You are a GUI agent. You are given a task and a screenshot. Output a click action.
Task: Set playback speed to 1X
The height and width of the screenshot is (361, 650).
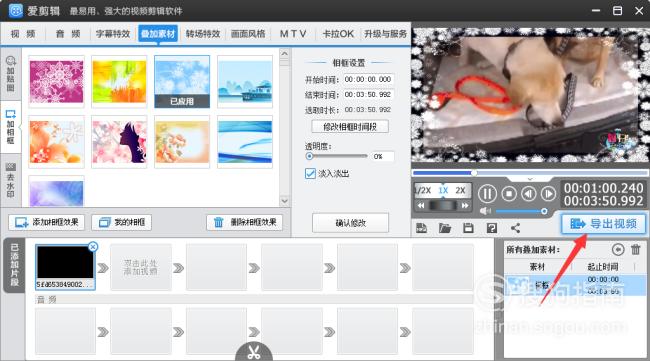point(443,190)
